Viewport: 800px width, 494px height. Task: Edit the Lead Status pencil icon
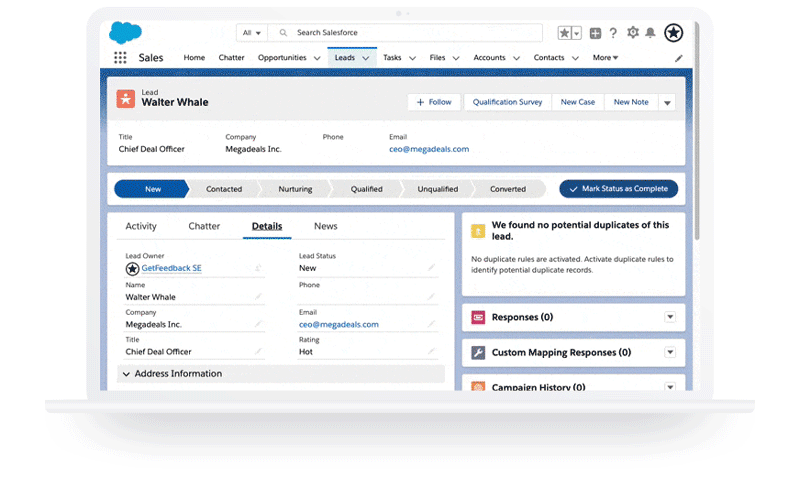(432, 267)
